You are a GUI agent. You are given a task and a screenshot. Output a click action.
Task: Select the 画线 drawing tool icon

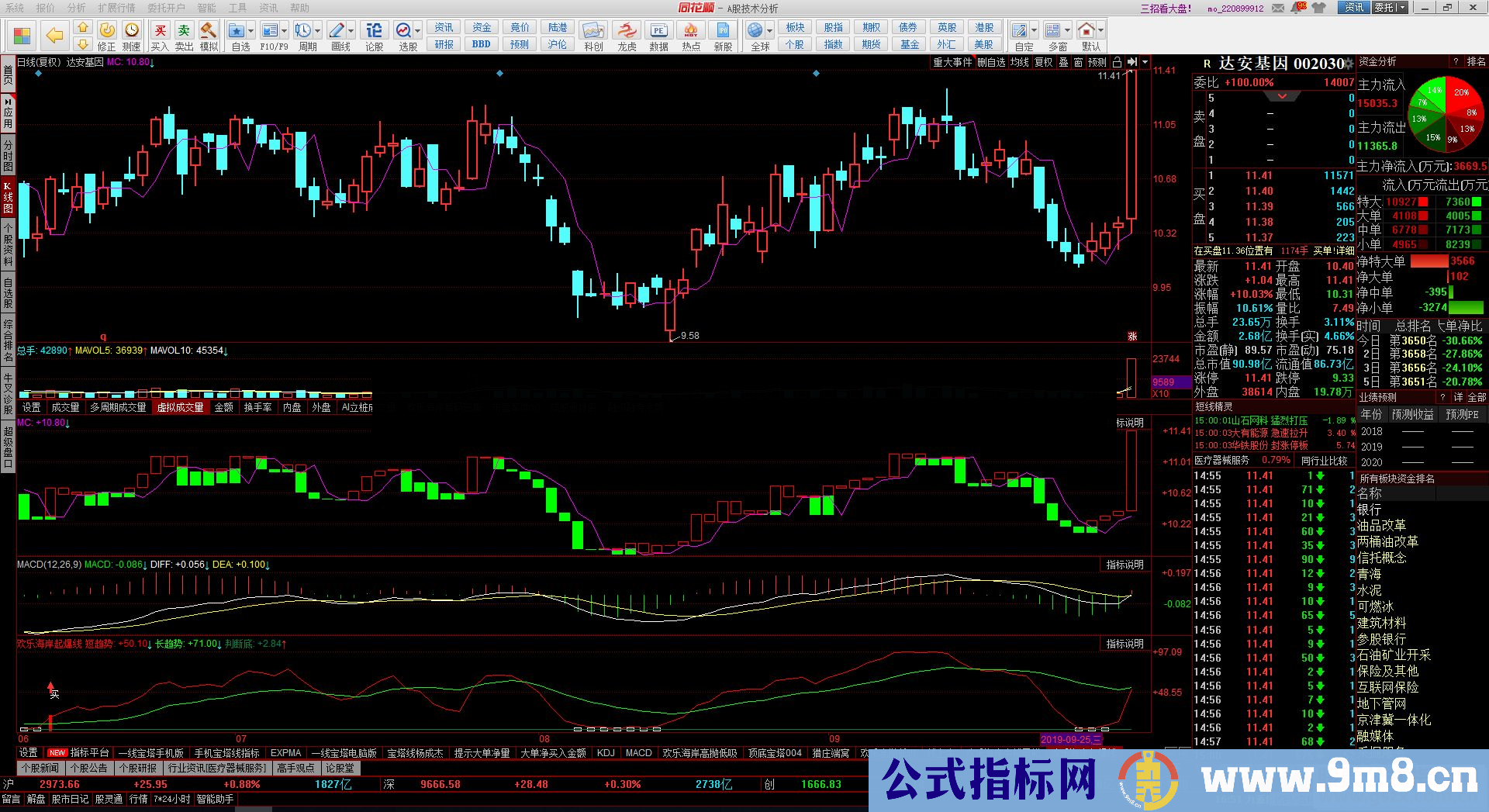tap(337, 31)
